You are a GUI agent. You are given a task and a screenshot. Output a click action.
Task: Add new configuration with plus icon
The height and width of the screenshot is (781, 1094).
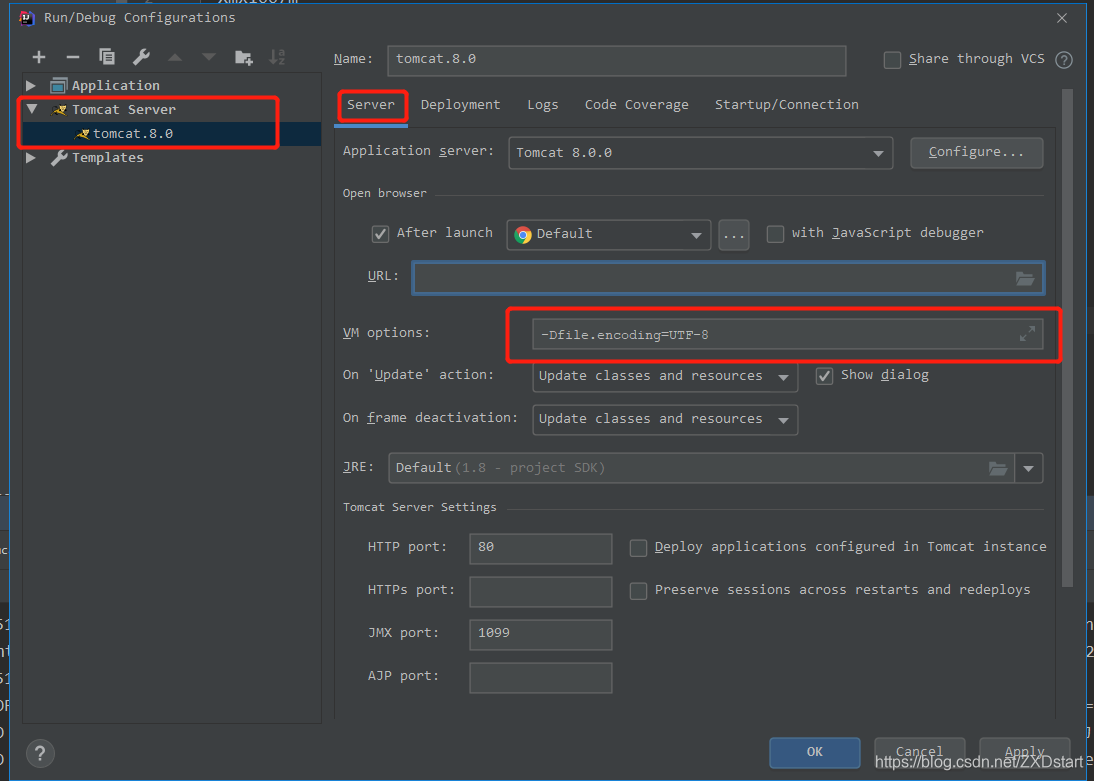click(x=39, y=57)
